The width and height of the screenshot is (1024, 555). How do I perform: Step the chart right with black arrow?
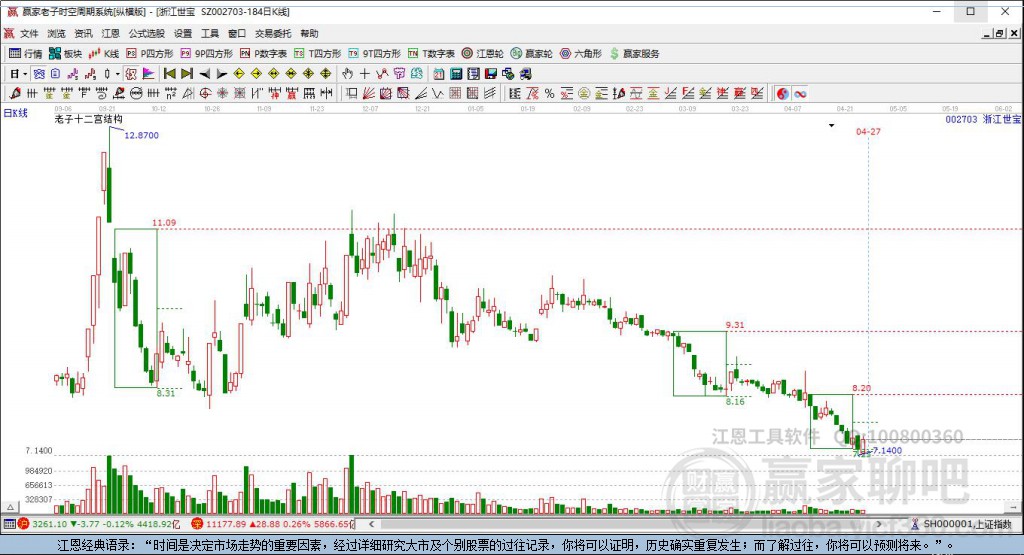[x=221, y=74]
